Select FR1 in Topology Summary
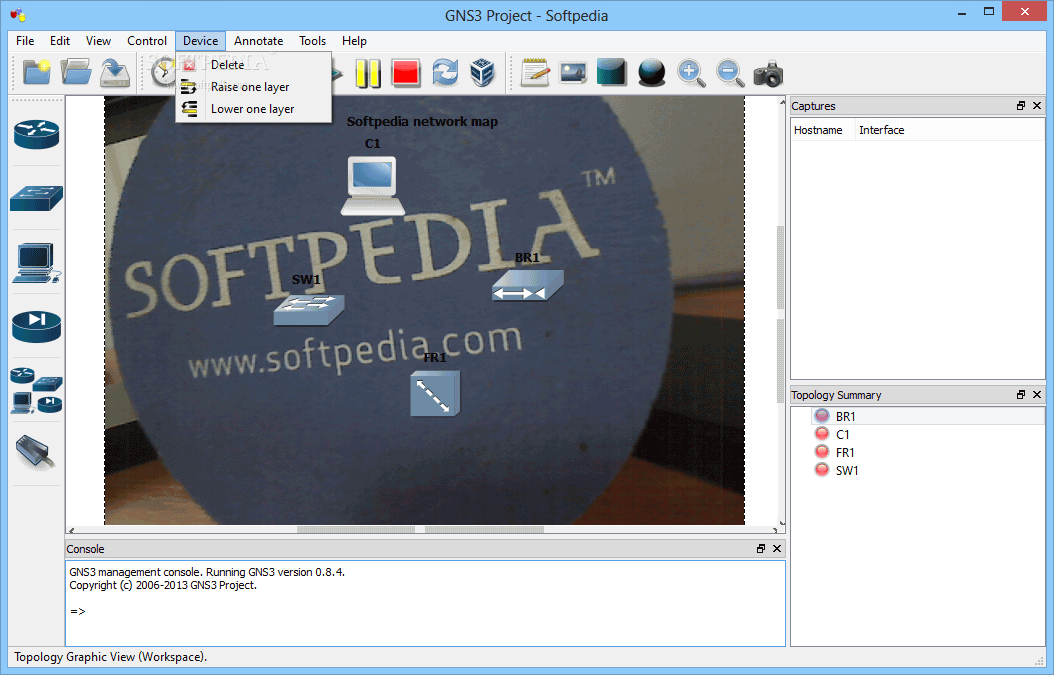The width and height of the screenshot is (1054, 675). tap(845, 453)
